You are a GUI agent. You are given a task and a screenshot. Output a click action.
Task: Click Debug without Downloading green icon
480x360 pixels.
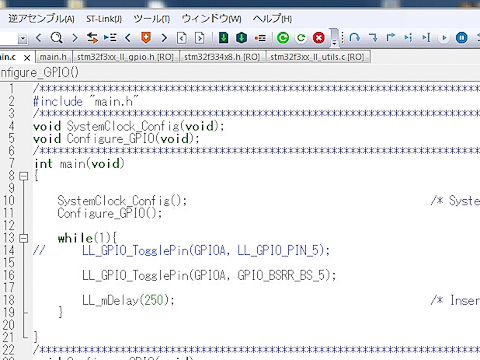pyautogui.click(x=301, y=38)
